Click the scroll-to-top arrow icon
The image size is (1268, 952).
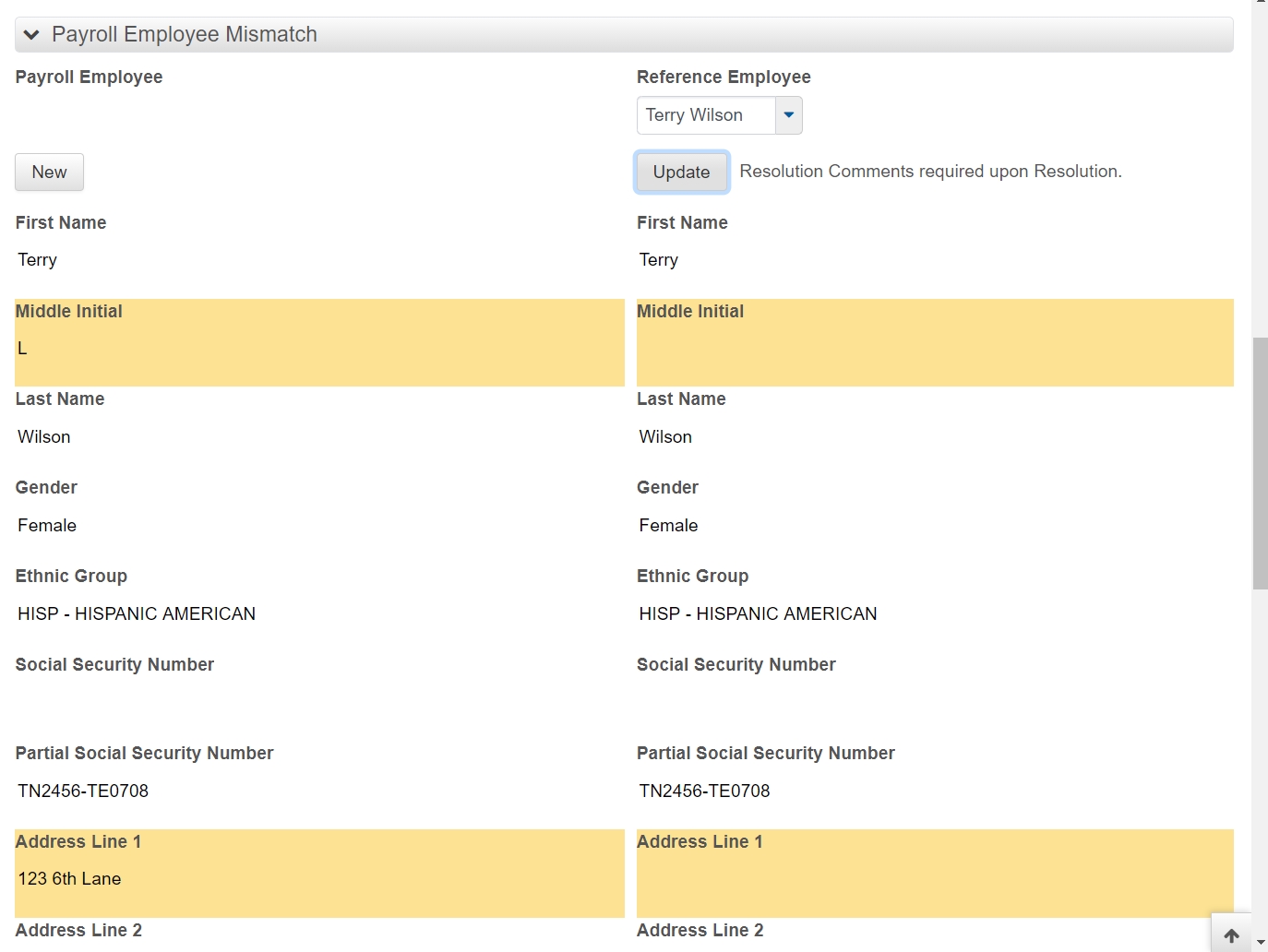[1231, 935]
